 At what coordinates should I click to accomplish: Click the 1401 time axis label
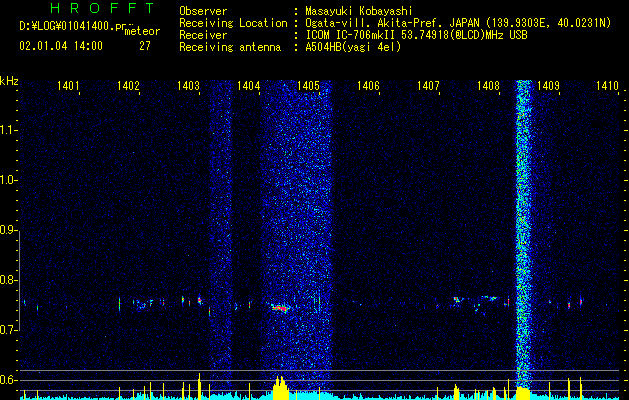[x=68, y=85]
